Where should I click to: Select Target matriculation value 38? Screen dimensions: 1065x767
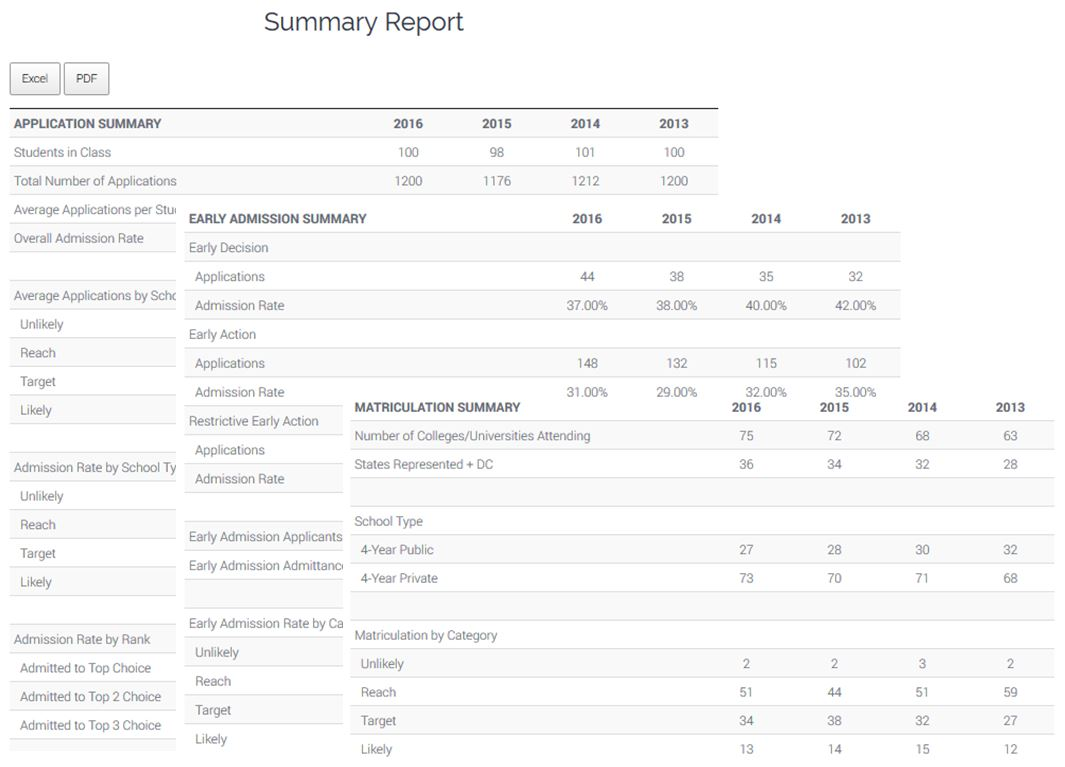[834, 721]
